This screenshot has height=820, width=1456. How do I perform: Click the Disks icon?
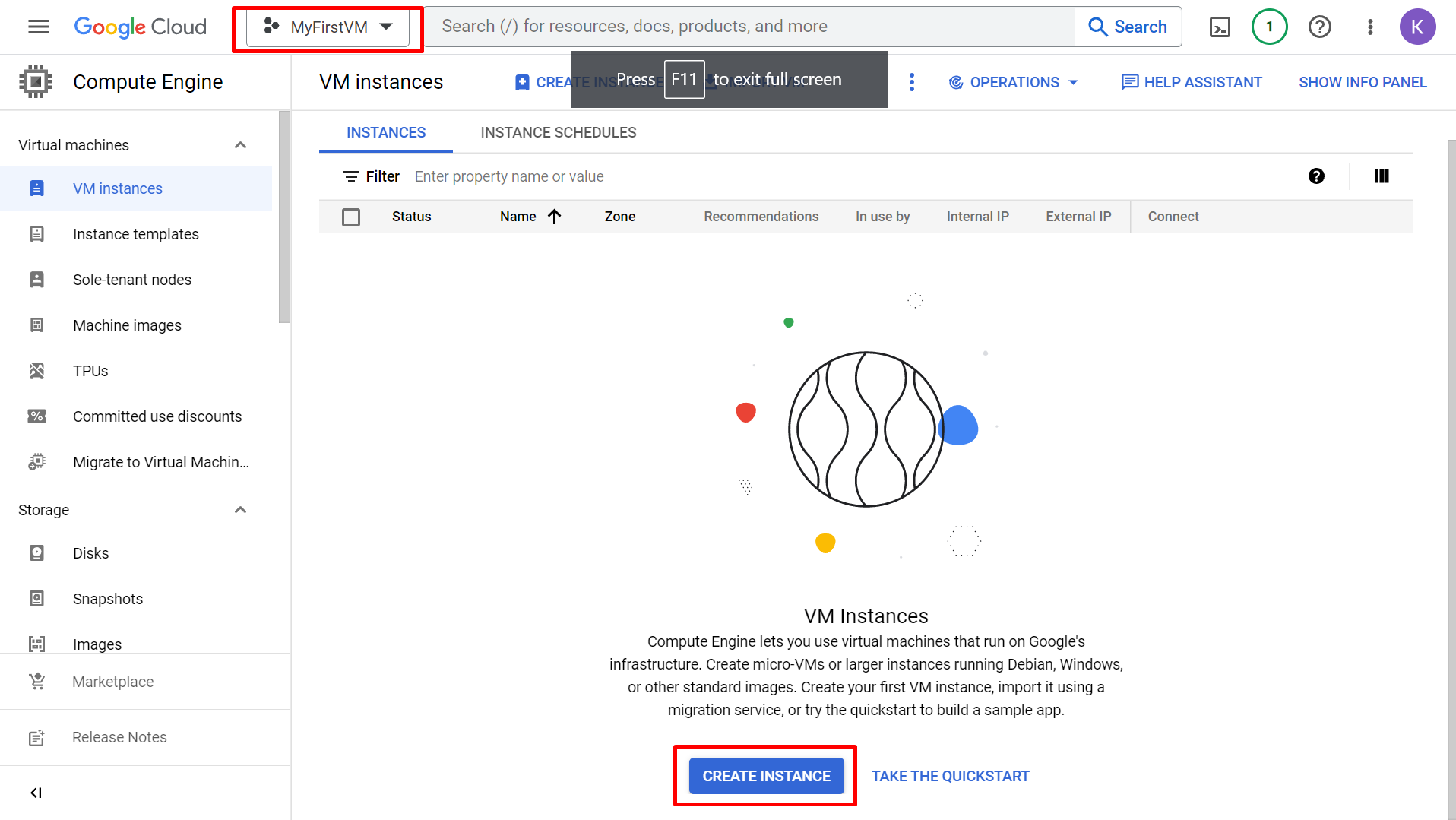[36, 553]
